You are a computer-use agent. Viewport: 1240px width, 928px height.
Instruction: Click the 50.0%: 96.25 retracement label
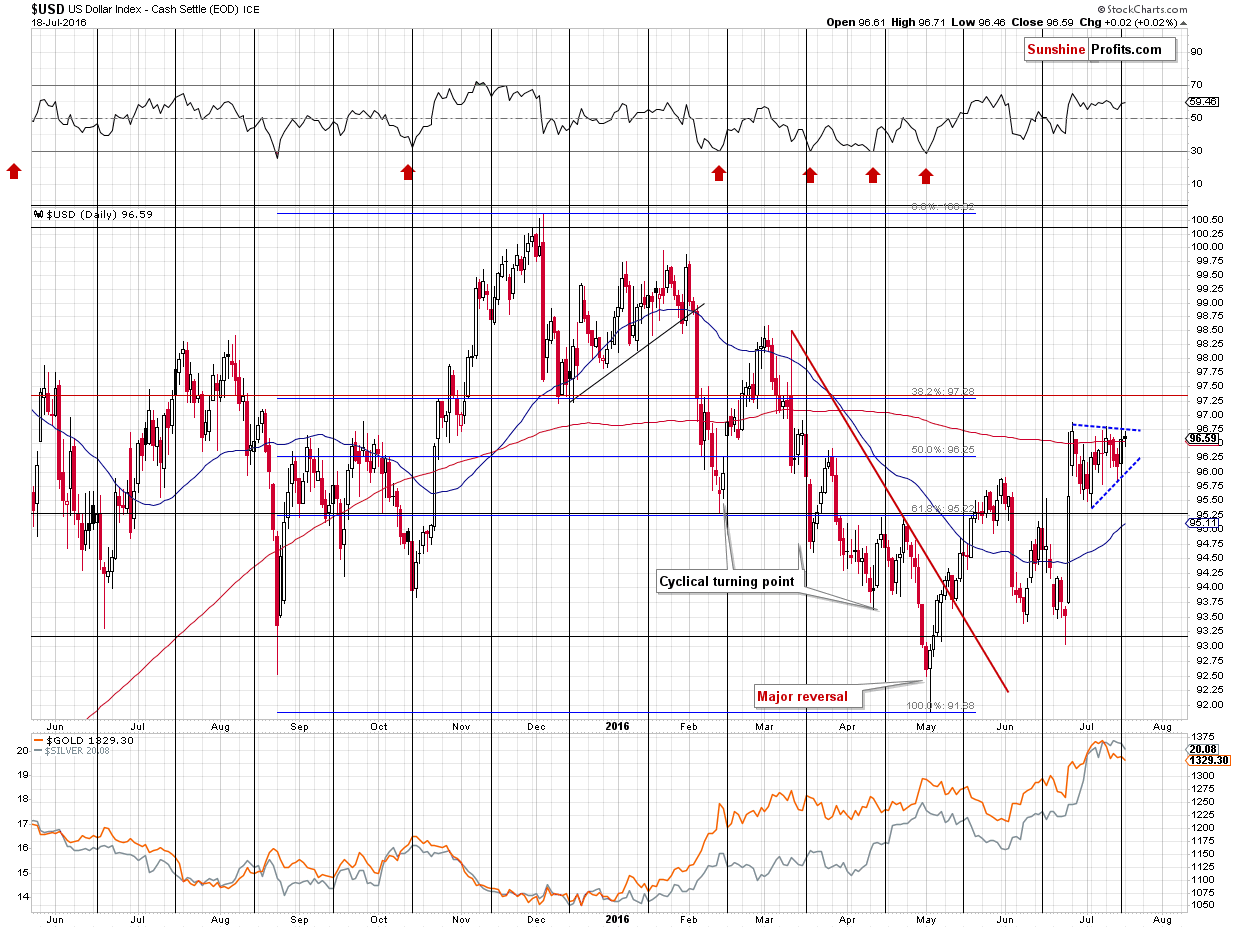point(945,450)
